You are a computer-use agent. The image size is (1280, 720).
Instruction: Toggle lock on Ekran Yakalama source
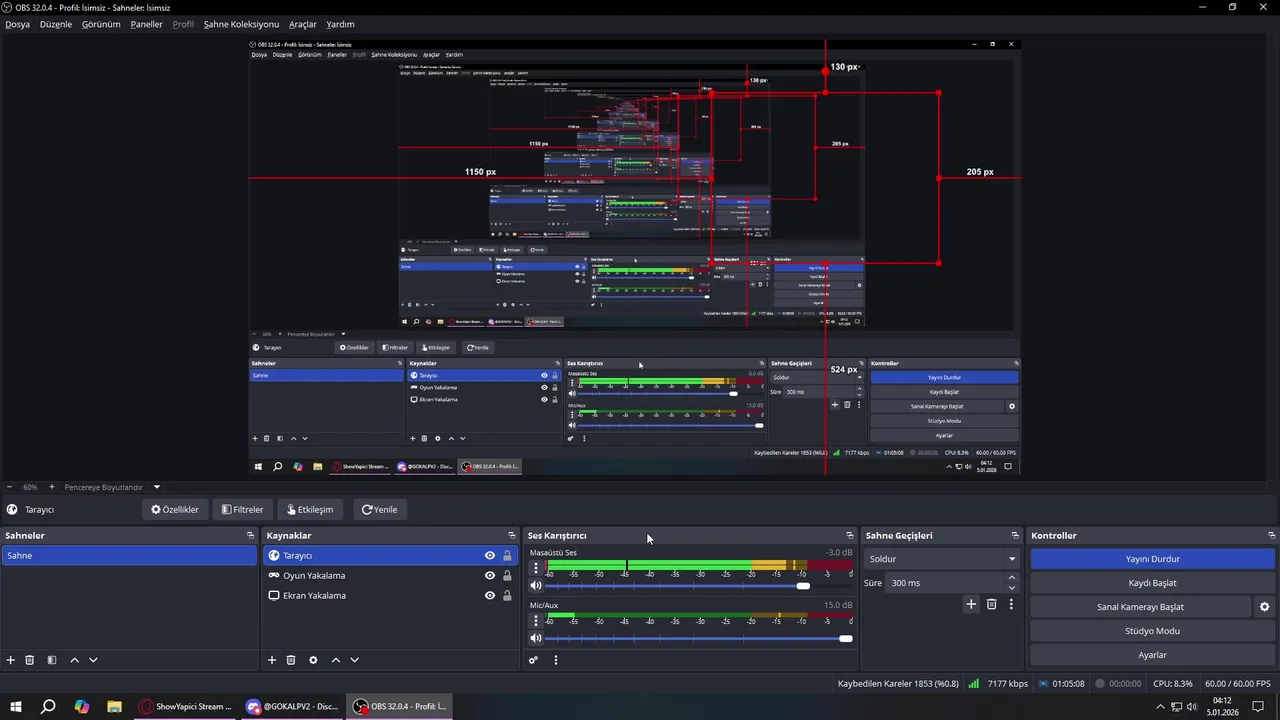pos(507,596)
